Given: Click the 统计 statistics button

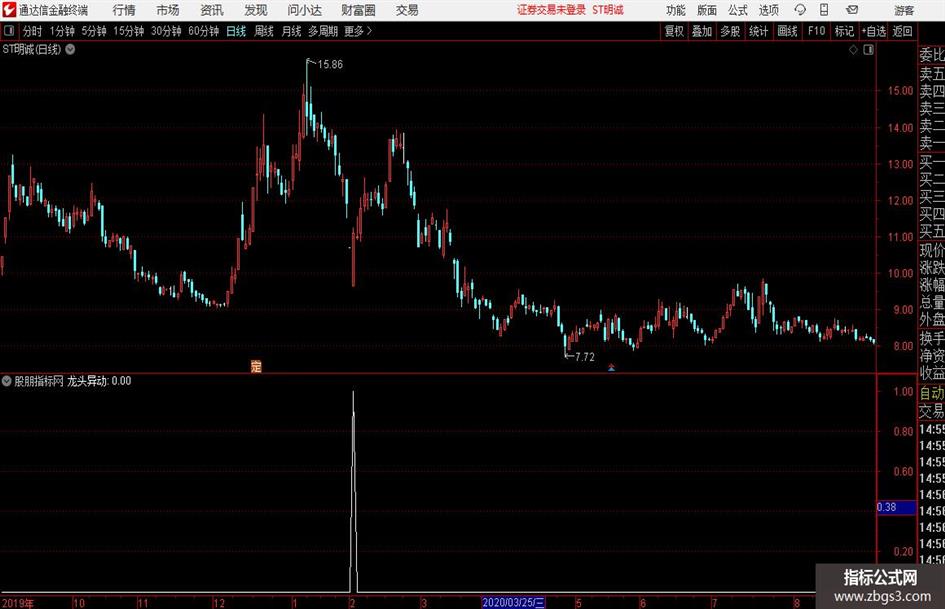Looking at the screenshot, I should coord(759,31).
